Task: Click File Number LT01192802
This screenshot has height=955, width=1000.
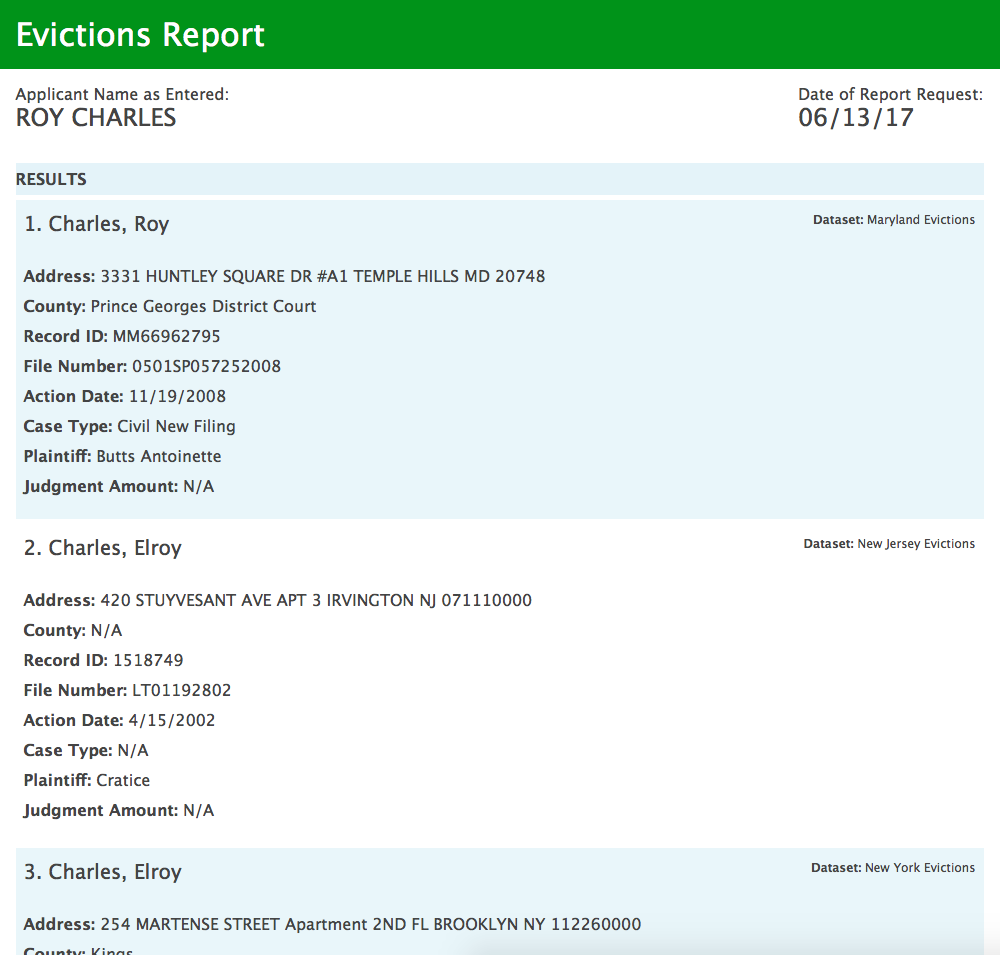Action: (x=128, y=690)
